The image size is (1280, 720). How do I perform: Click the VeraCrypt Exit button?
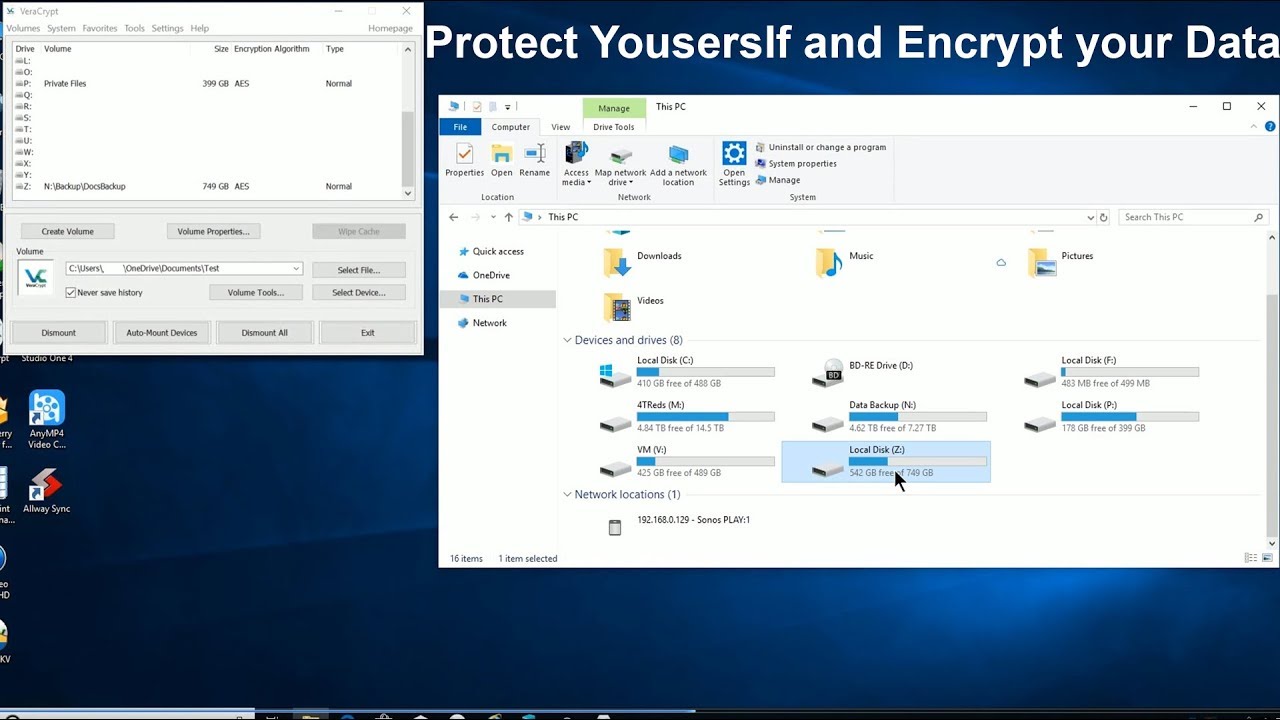(367, 332)
